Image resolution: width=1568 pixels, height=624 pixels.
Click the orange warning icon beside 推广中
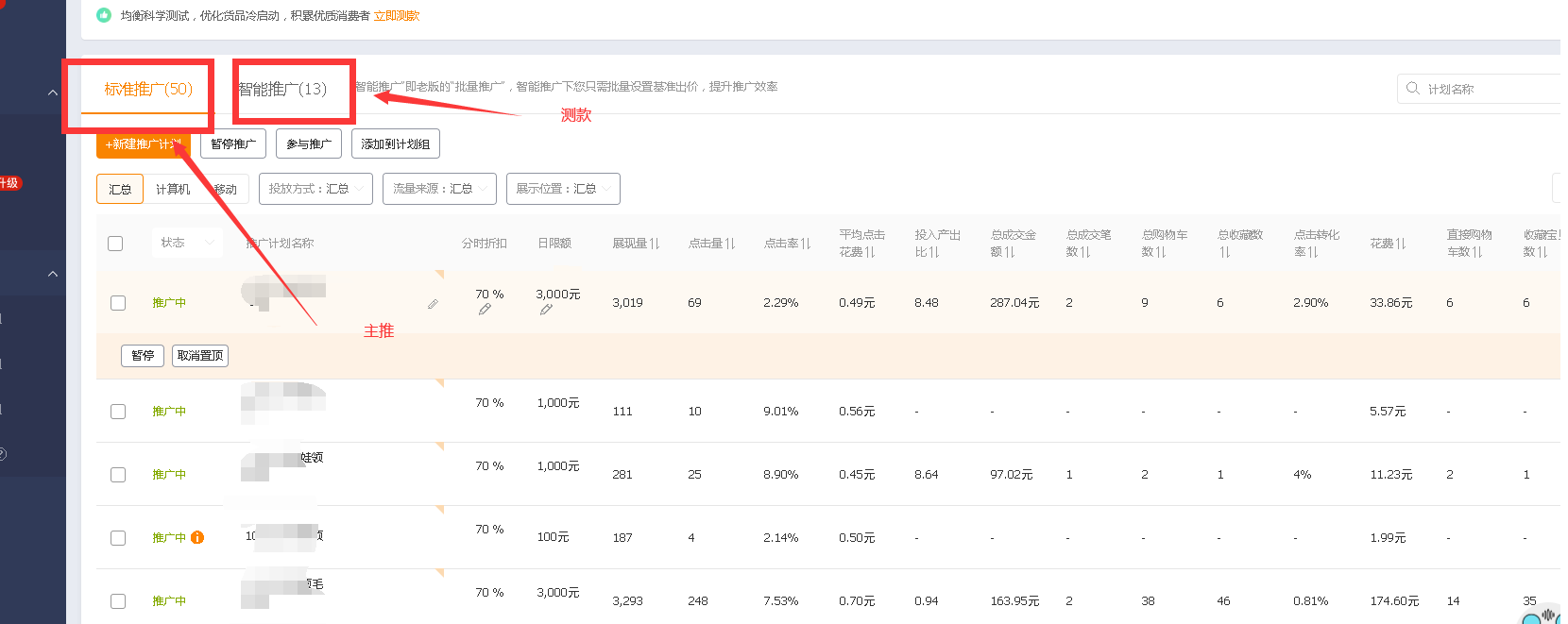[197, 537]
